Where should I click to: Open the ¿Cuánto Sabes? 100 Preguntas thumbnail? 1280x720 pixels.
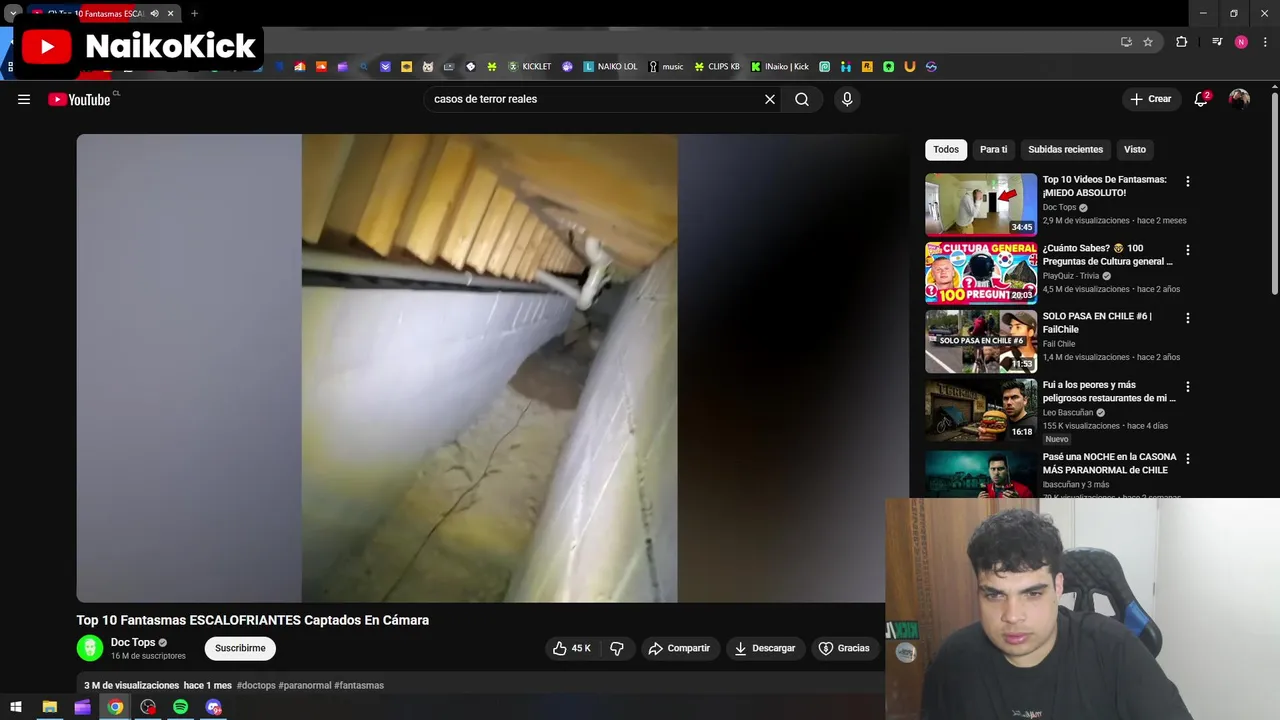click(x=981, y=273)
